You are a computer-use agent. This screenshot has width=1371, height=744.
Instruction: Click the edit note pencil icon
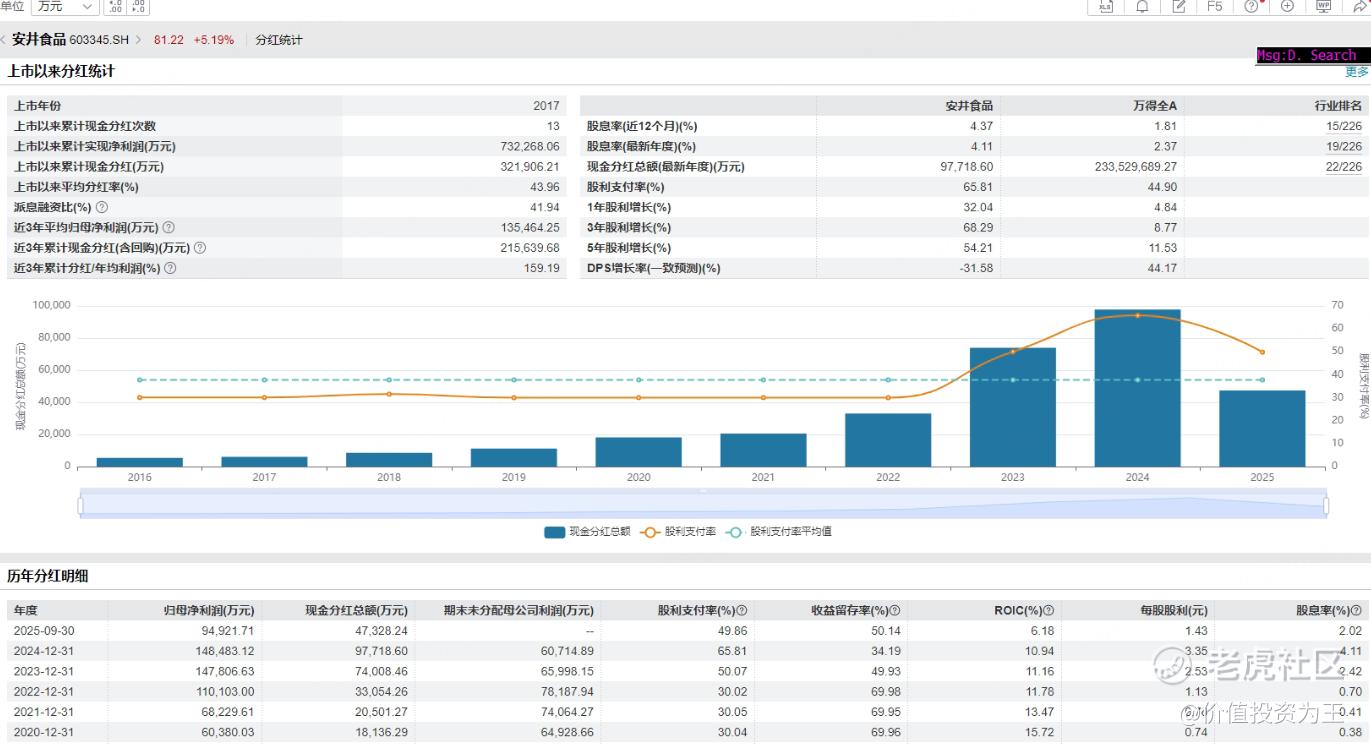pos(1179,7)
